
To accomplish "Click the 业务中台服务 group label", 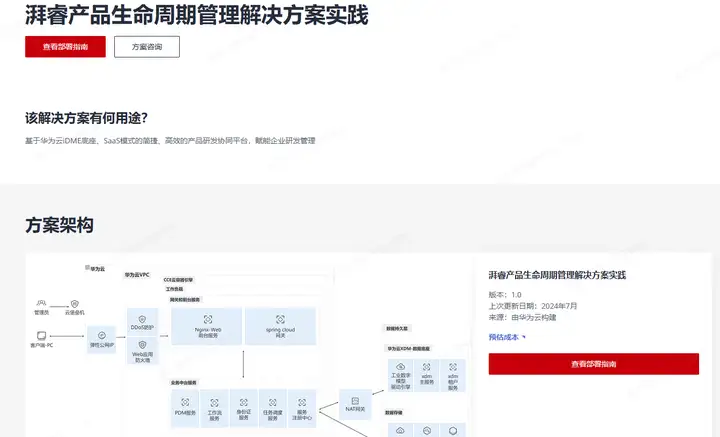I will tap(184, 382).
